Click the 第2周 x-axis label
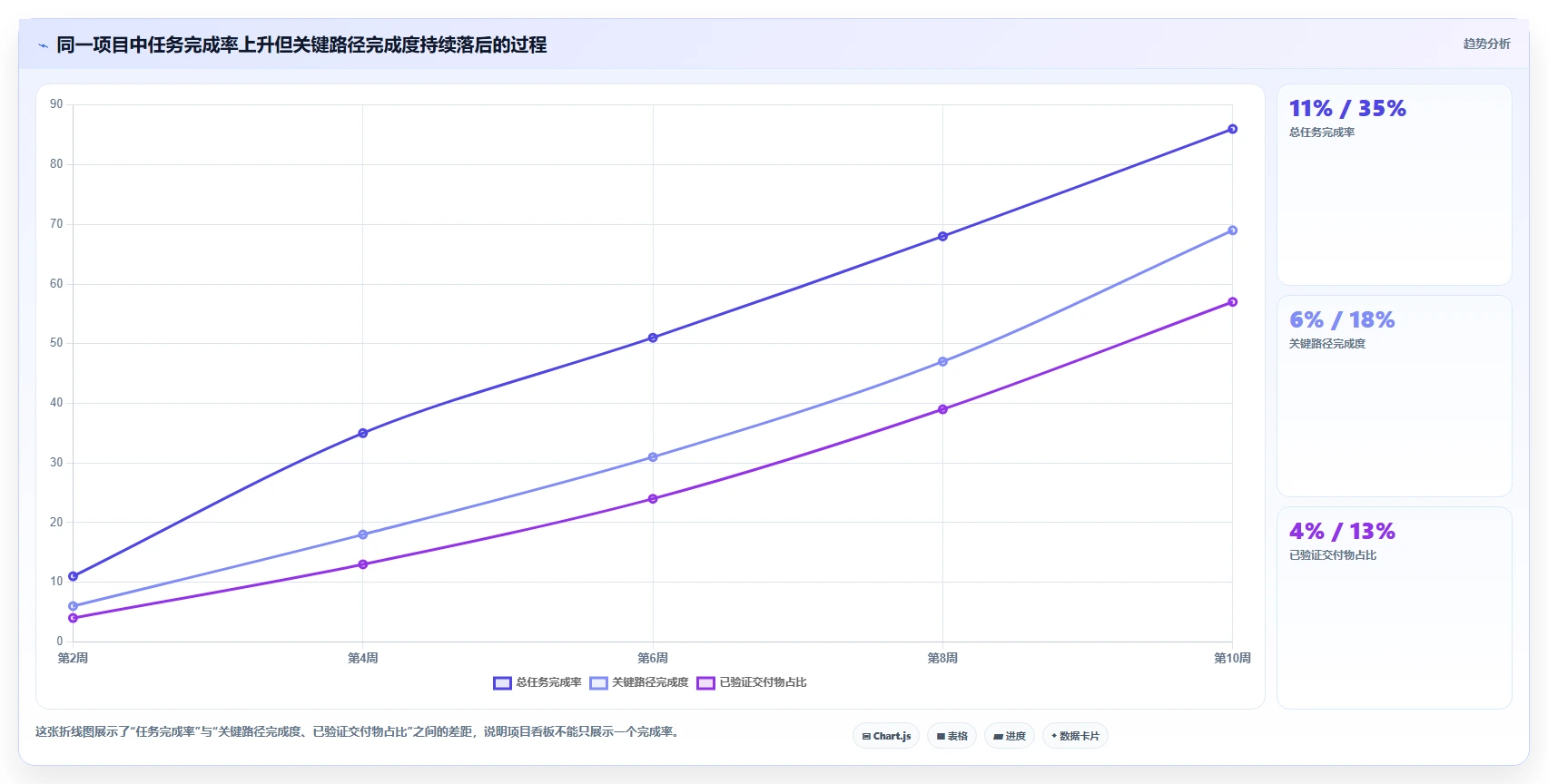1548x784 pixels. point(73,658)
